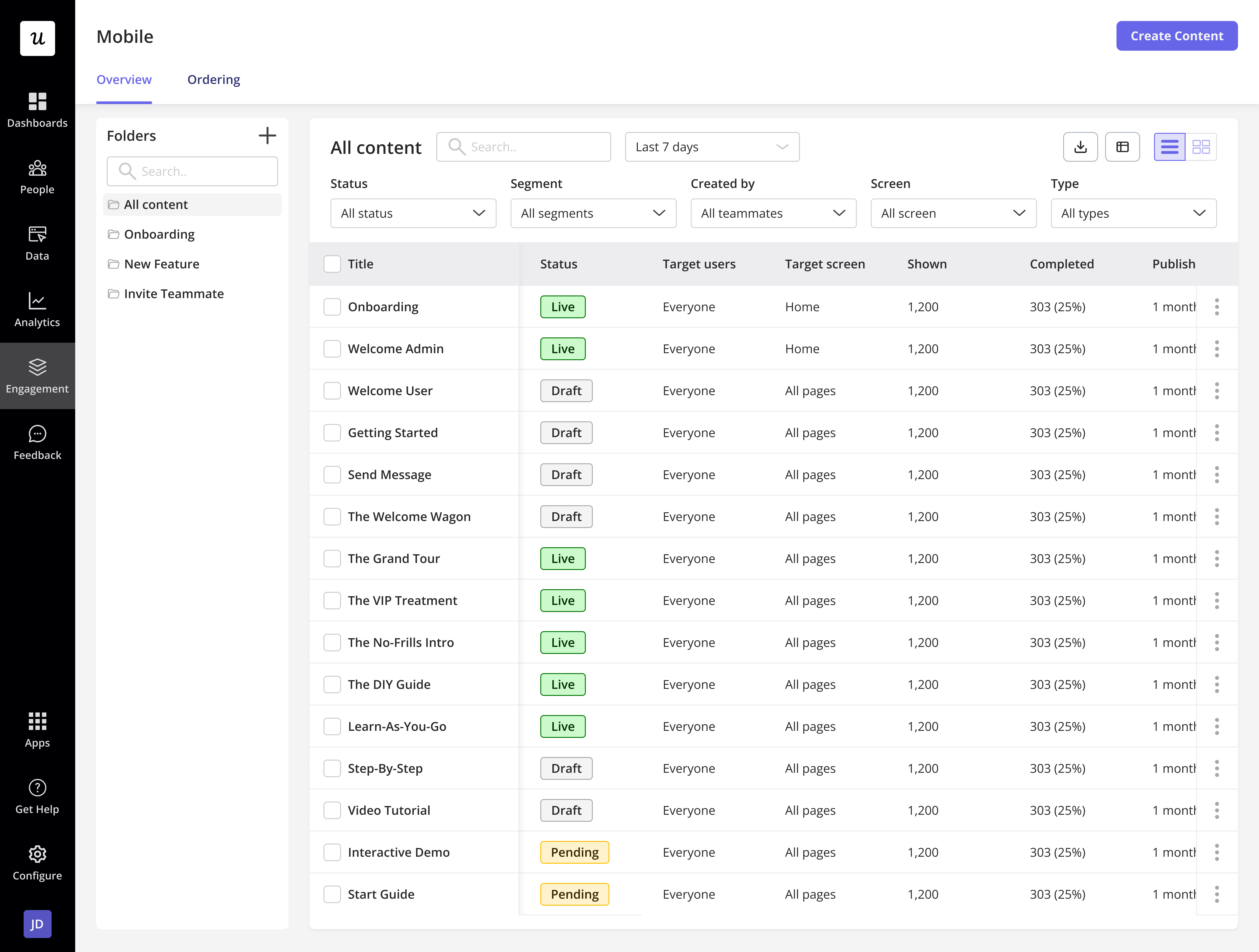Click the Target users column header
The image size is (1259, 952).
coord(699,264)
